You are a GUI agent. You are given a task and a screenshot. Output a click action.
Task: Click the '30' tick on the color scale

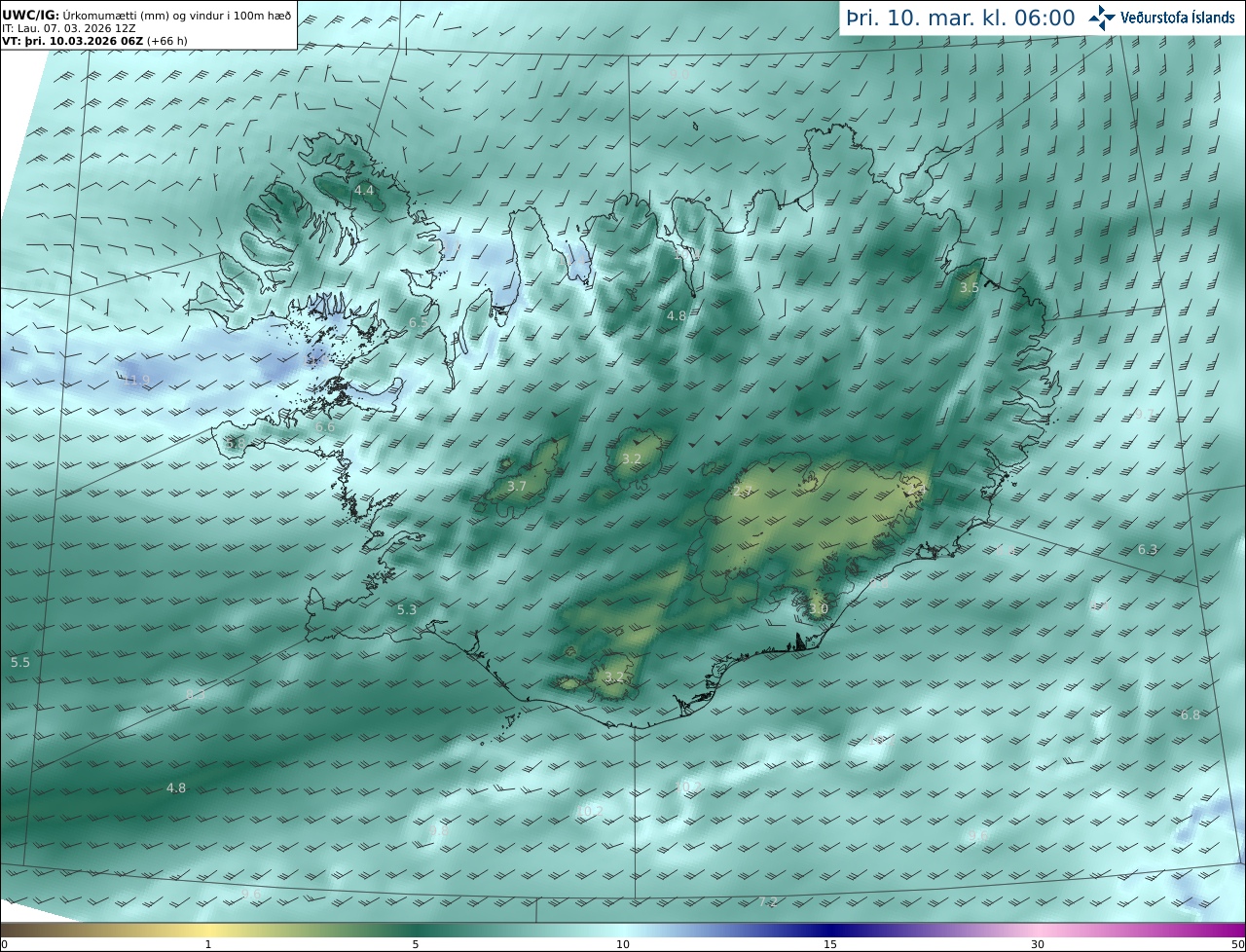pos(1038,944)
